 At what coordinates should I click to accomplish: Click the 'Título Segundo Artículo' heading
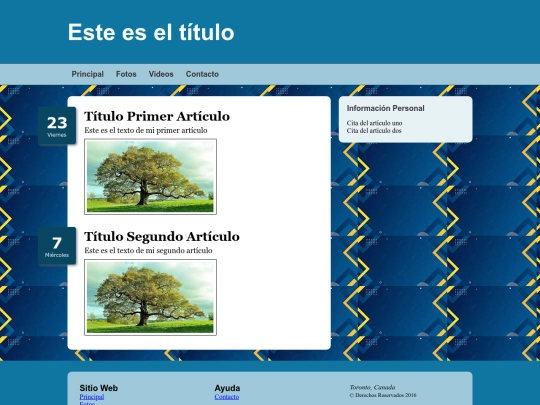[x=162, y=237]
